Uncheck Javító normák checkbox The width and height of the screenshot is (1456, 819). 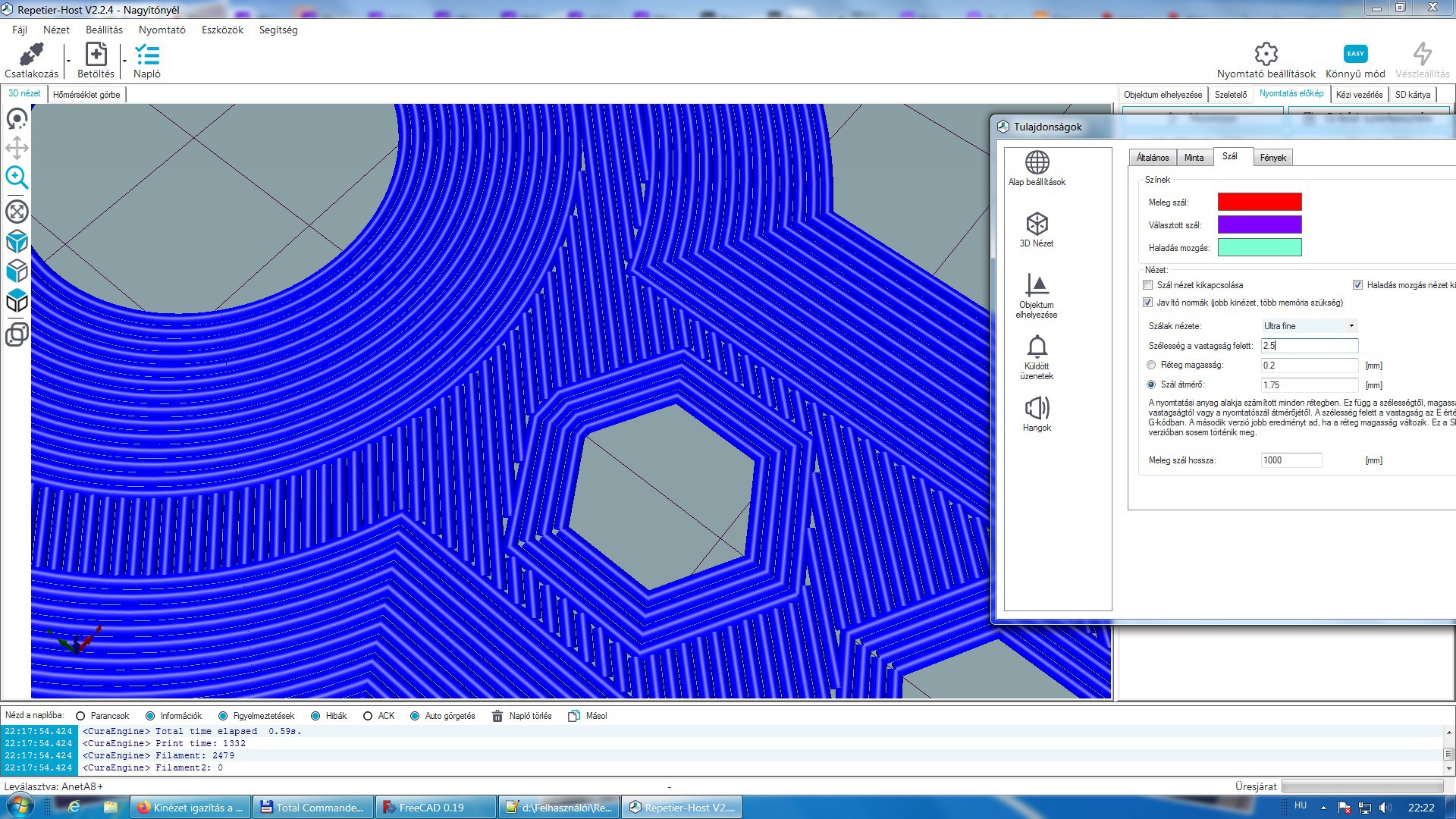(x=1148, y=303)
